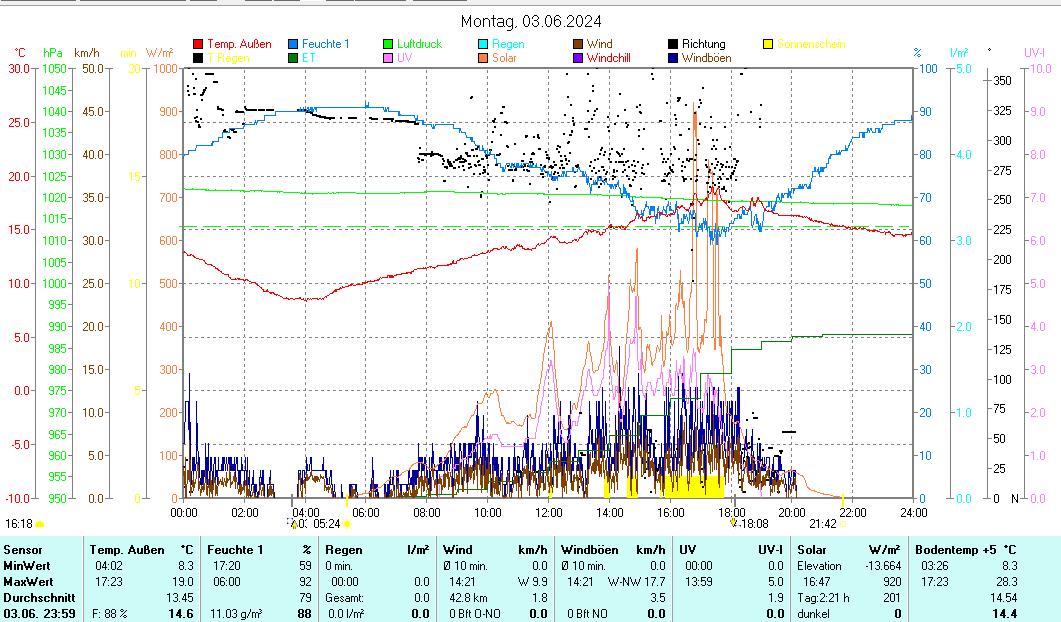Image resolution: width=1061 pixels, height=622 pixels.
Task: Click the yellow Sonnenschein legend square
Action: pyautogui.click(x=769, y=44)
